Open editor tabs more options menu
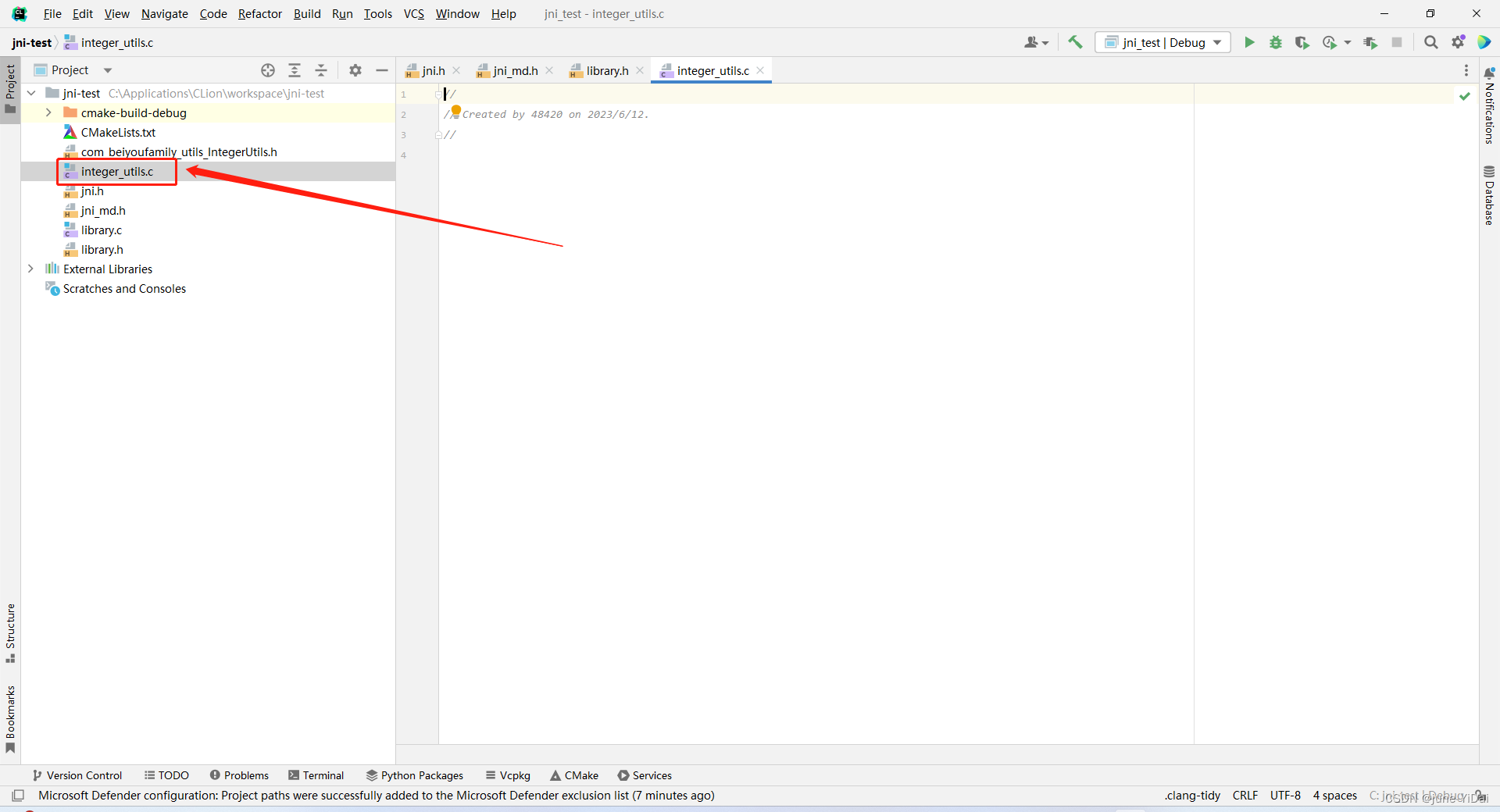1500x812 pixels. tap(1466, 70)
